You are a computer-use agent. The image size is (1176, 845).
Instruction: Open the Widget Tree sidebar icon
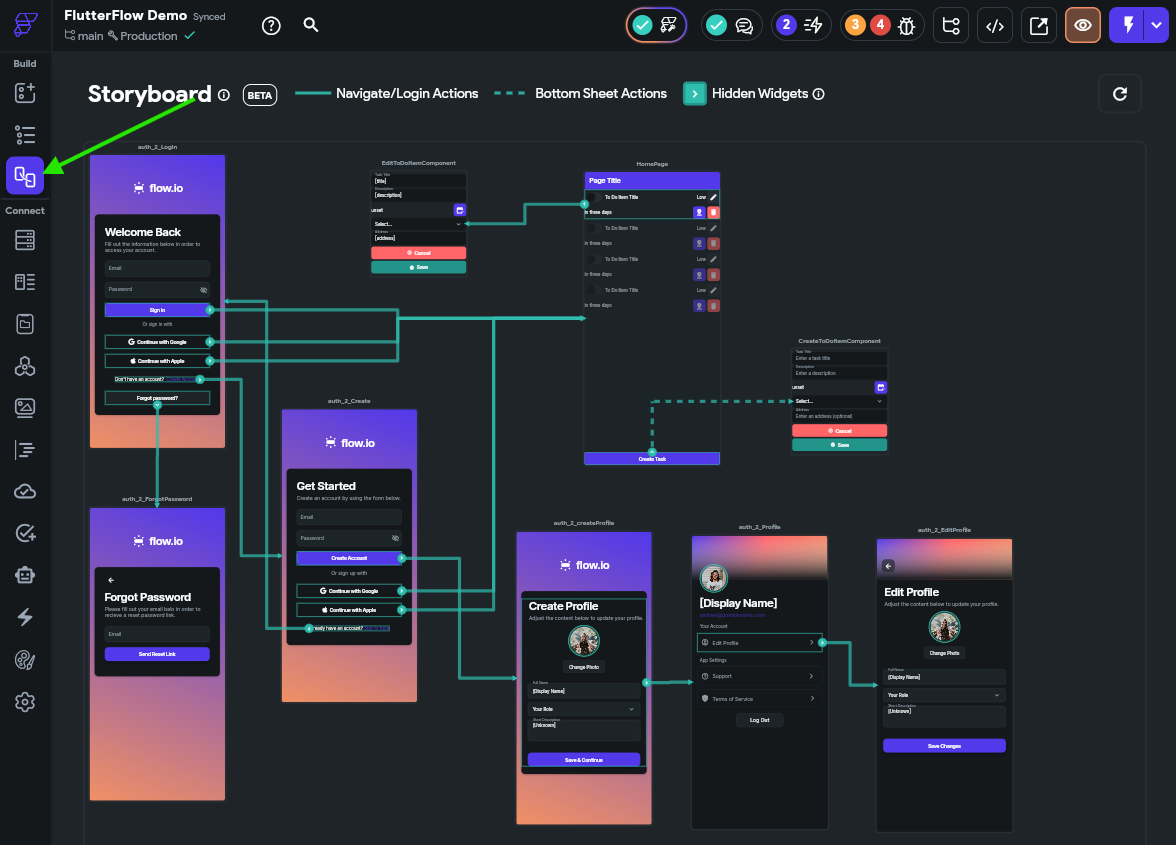coord(25,135)
